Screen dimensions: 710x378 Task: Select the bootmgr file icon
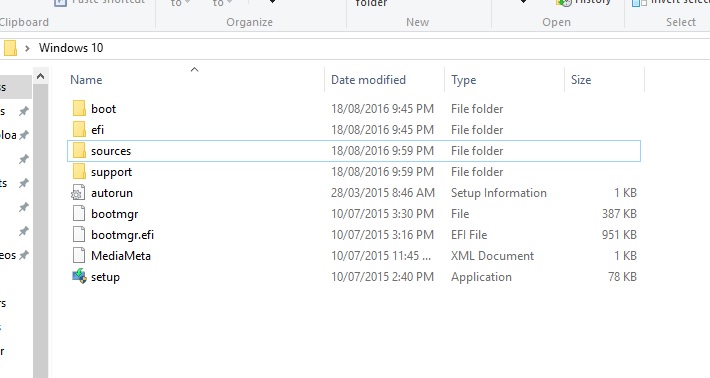pos(79,214)
